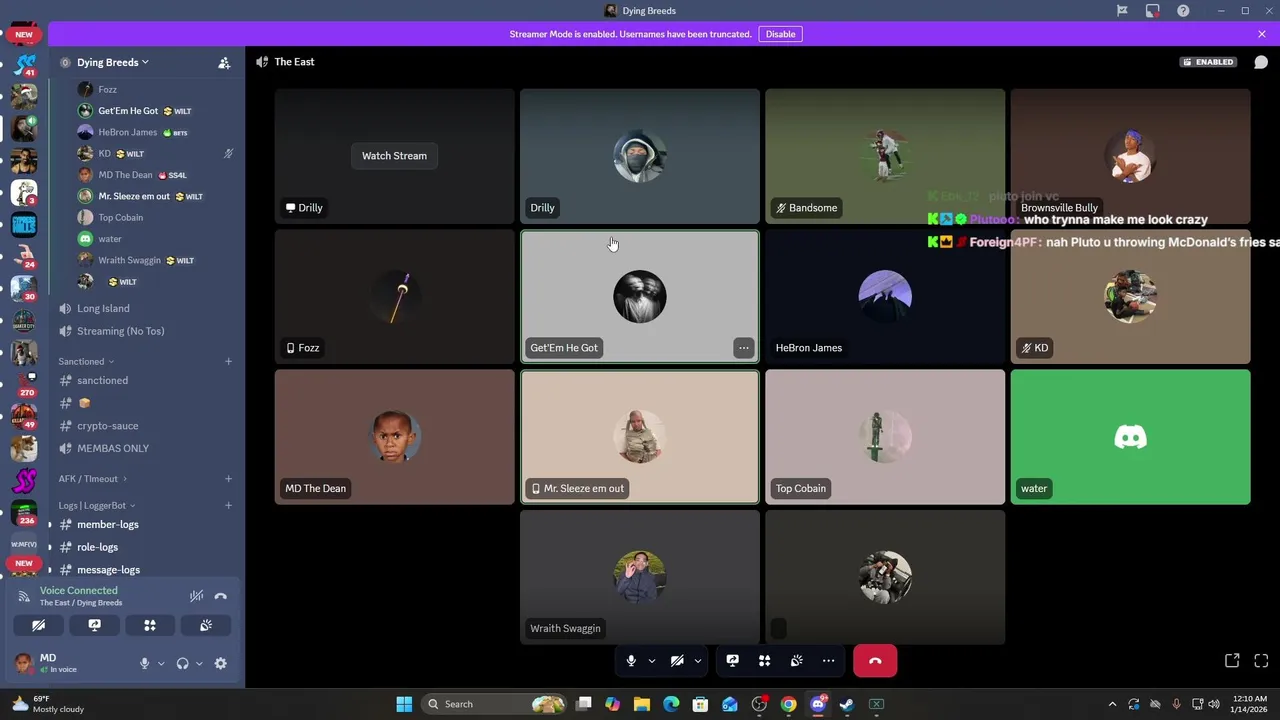Open output device dropdown beside headphones
Image resolution: width=1280 pixels, height=720 pixels.
[199, 663]
